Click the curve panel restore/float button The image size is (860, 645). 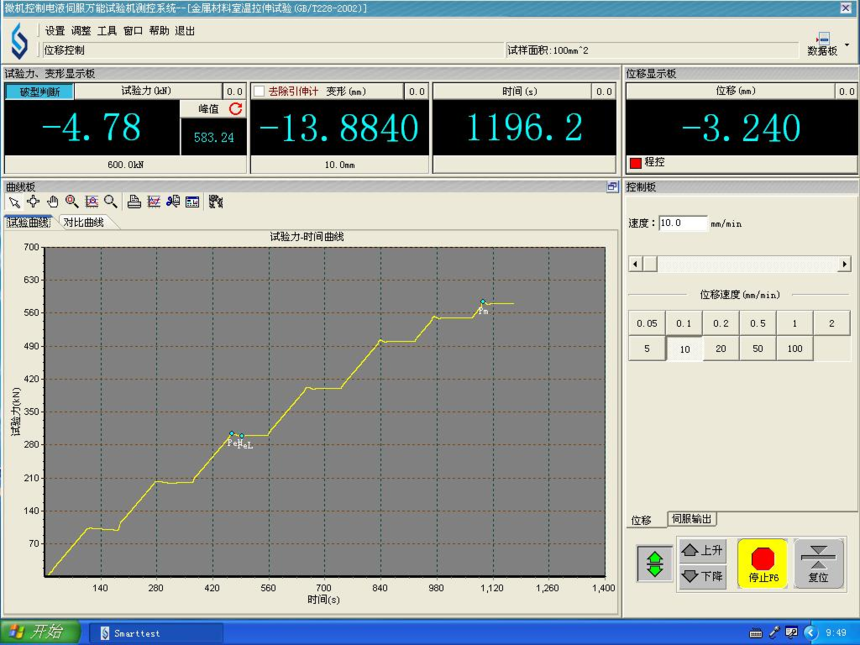(612, 187)
